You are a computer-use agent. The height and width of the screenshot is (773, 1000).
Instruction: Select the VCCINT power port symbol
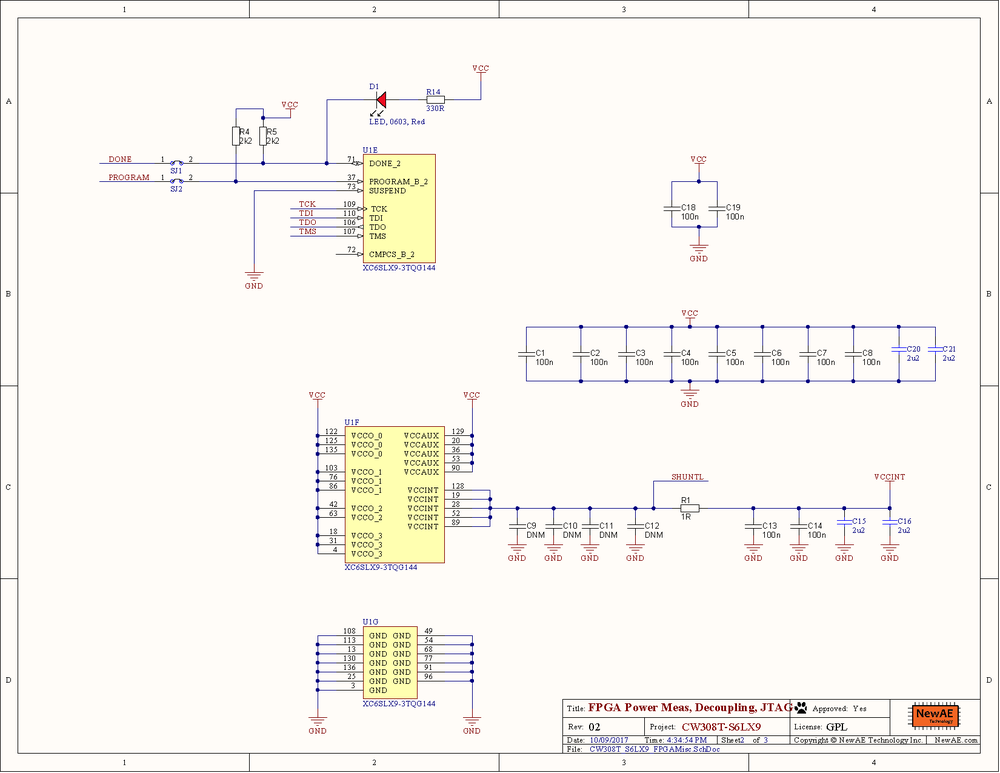[x=888, y=478]
